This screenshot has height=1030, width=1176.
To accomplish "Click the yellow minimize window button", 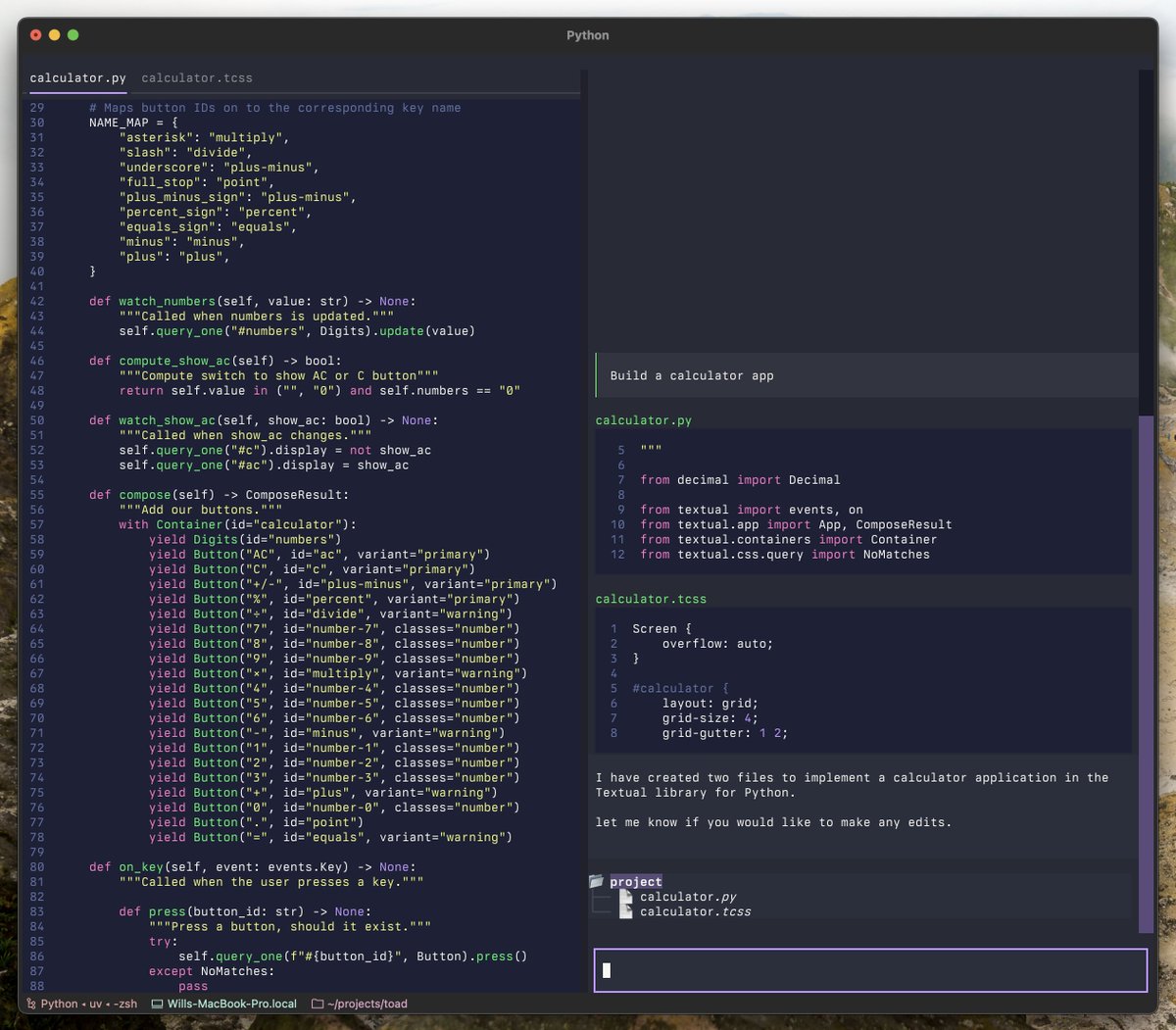I will click(x=55, y=35).
